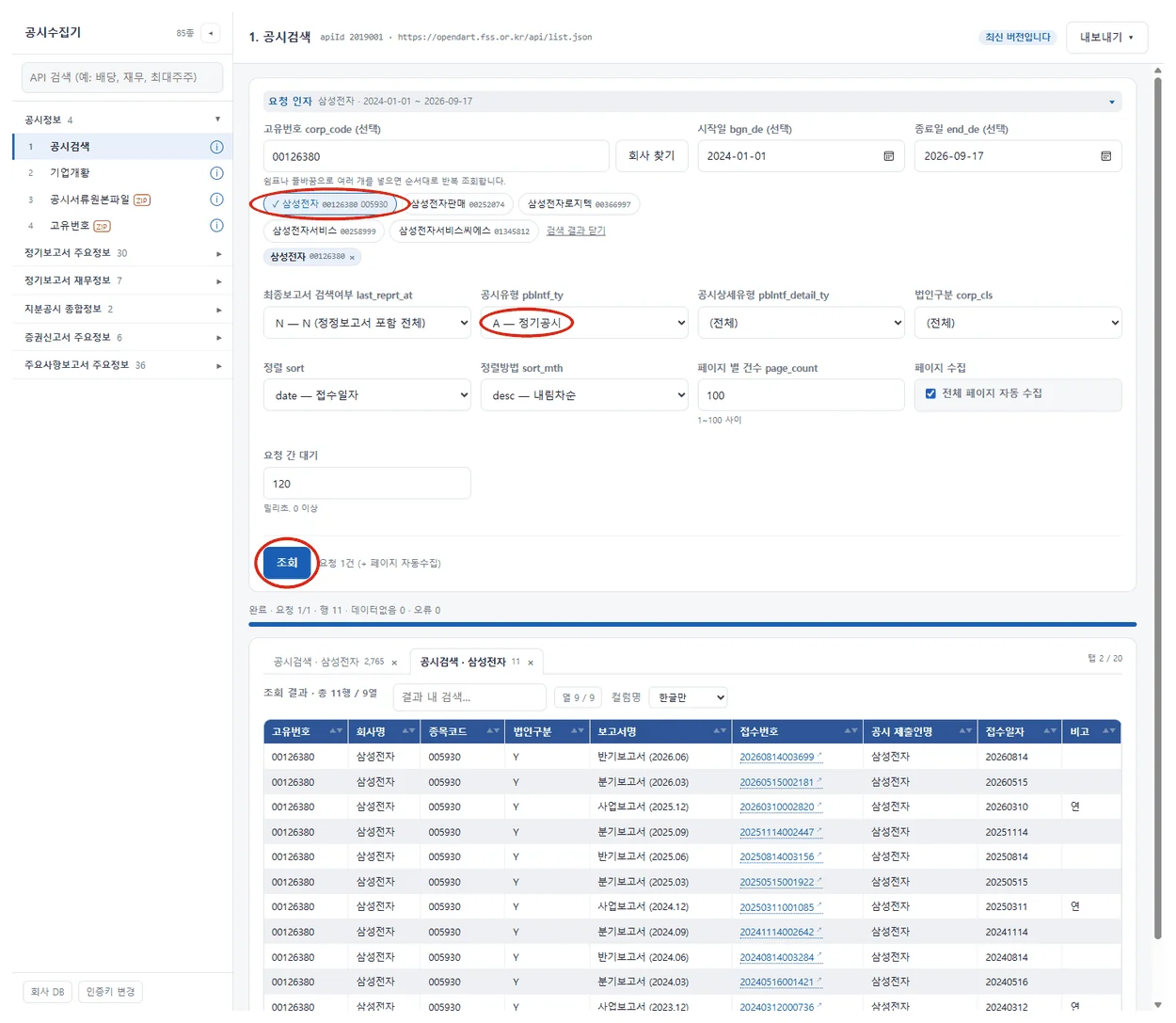Expand the 정기보고서 주요정보 section
1176x1023 pixels.
click(x=122, y=253)
